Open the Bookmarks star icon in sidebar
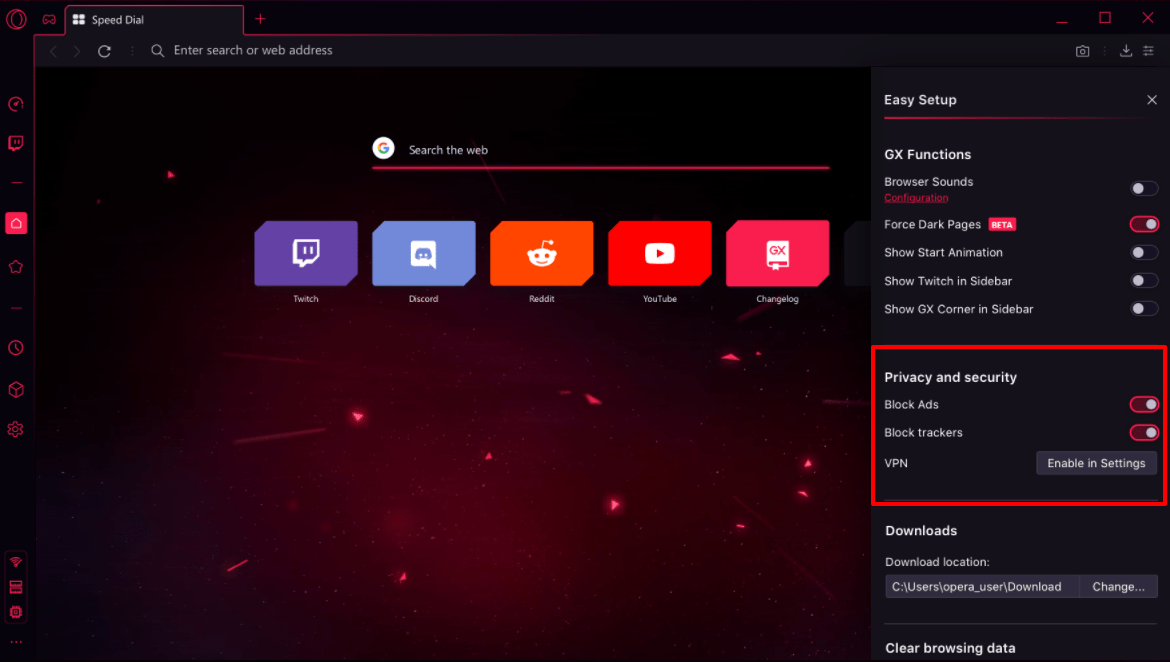 pos(15,267)
